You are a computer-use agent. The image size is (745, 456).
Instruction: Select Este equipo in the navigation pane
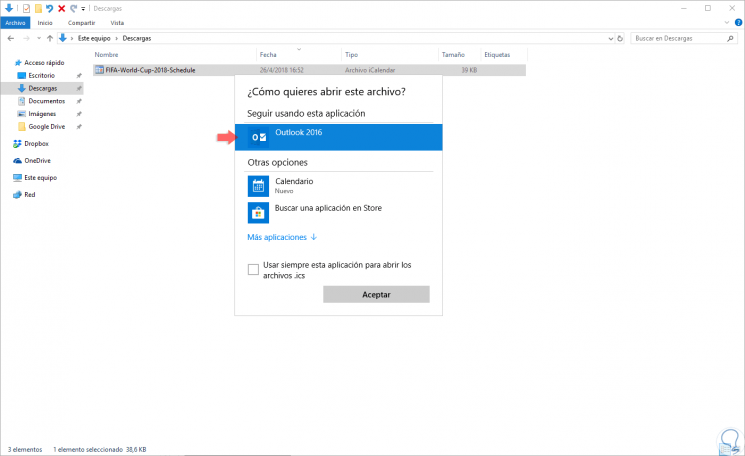tap(40, 178)
